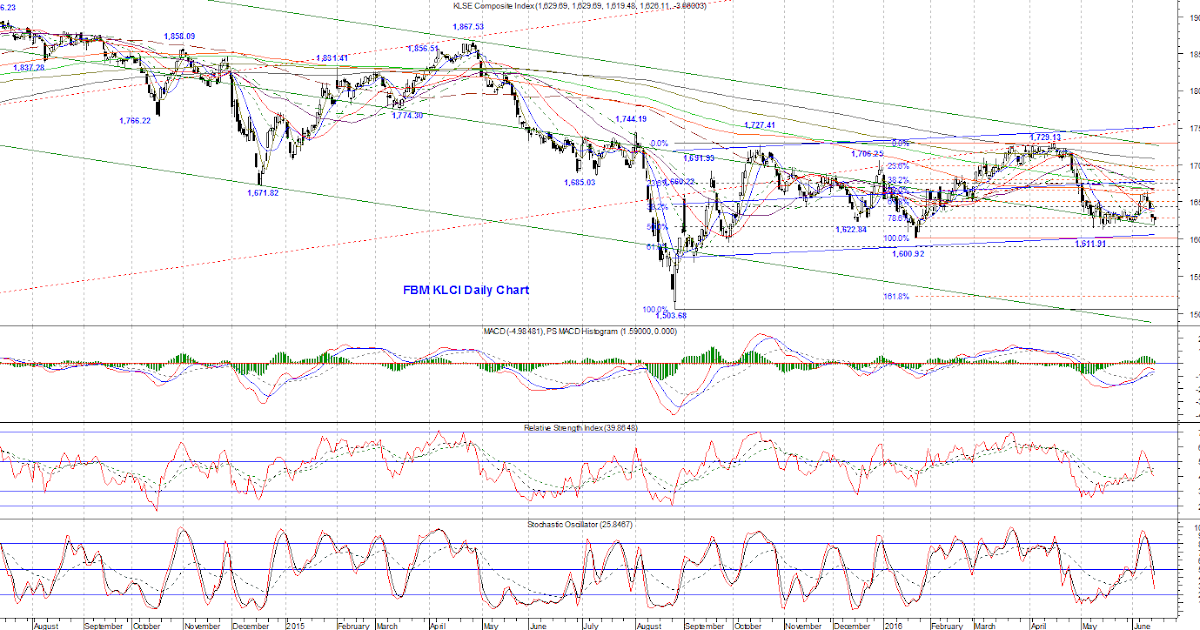Select the July label on the time axis

(593, 625)
